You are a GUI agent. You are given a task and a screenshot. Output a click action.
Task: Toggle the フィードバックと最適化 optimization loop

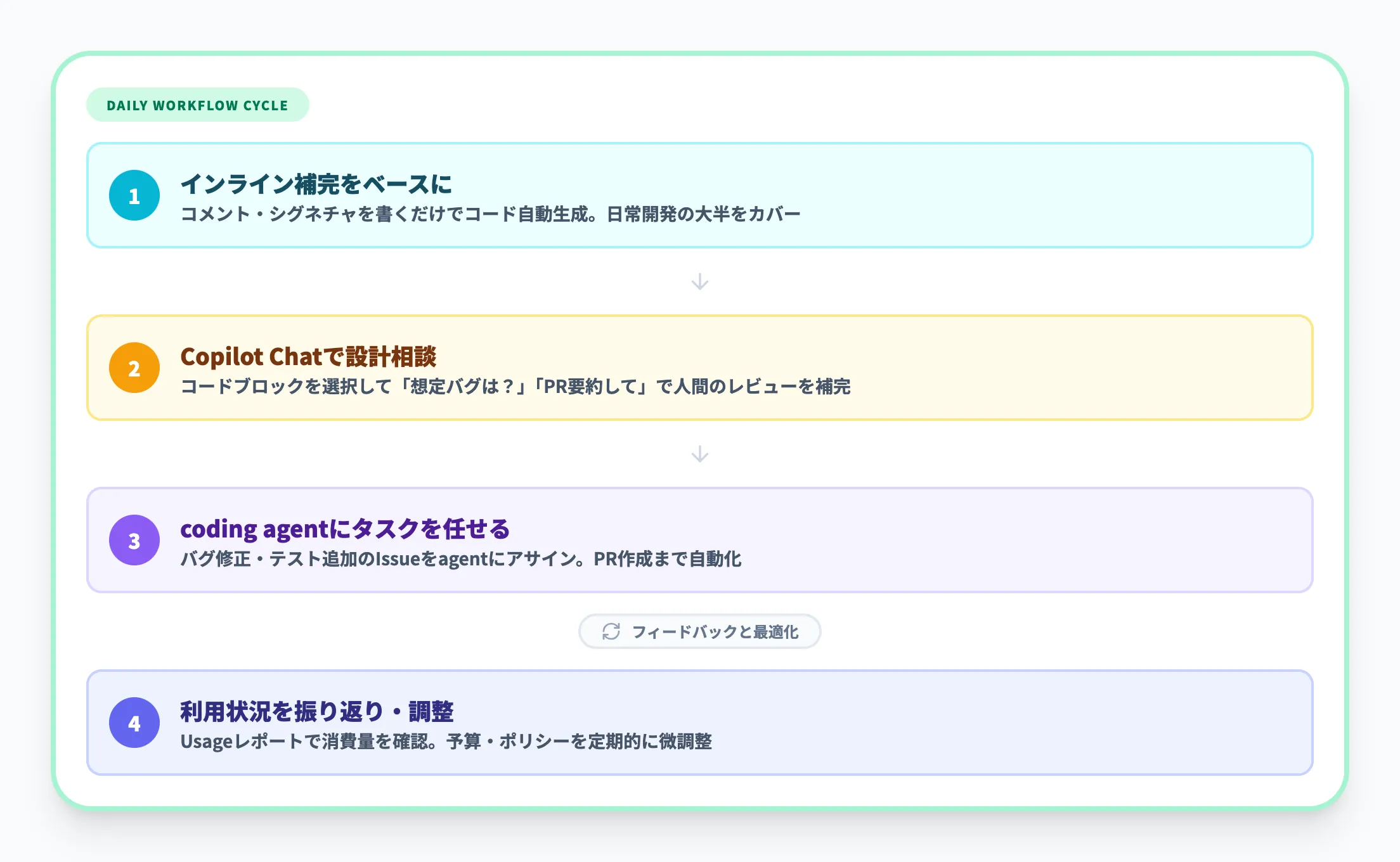tap(699, 631)
